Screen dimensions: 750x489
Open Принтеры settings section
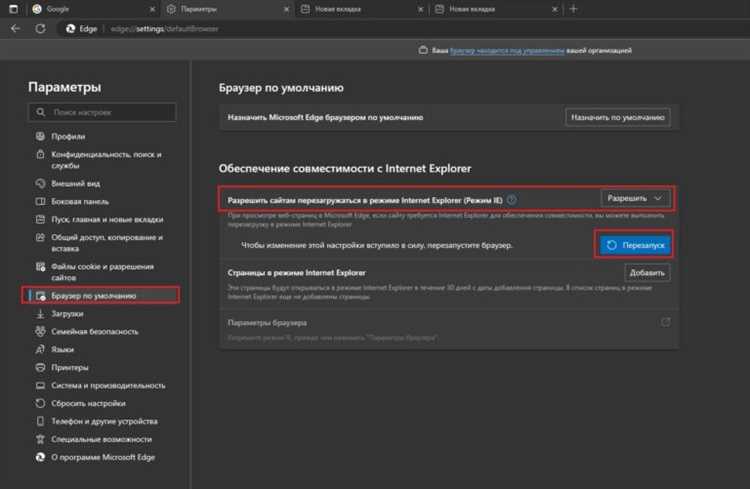(x=70, y=367)
